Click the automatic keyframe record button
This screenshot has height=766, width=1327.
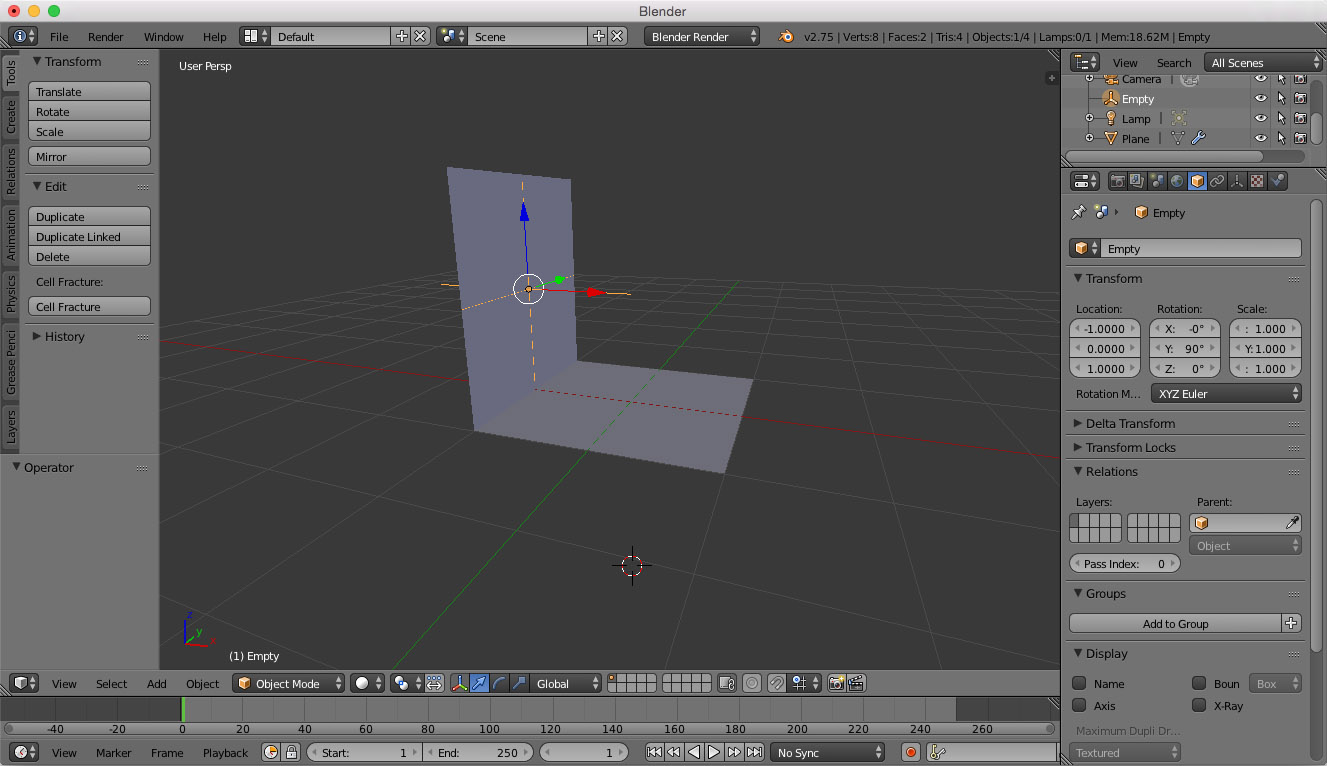[910, 752]
